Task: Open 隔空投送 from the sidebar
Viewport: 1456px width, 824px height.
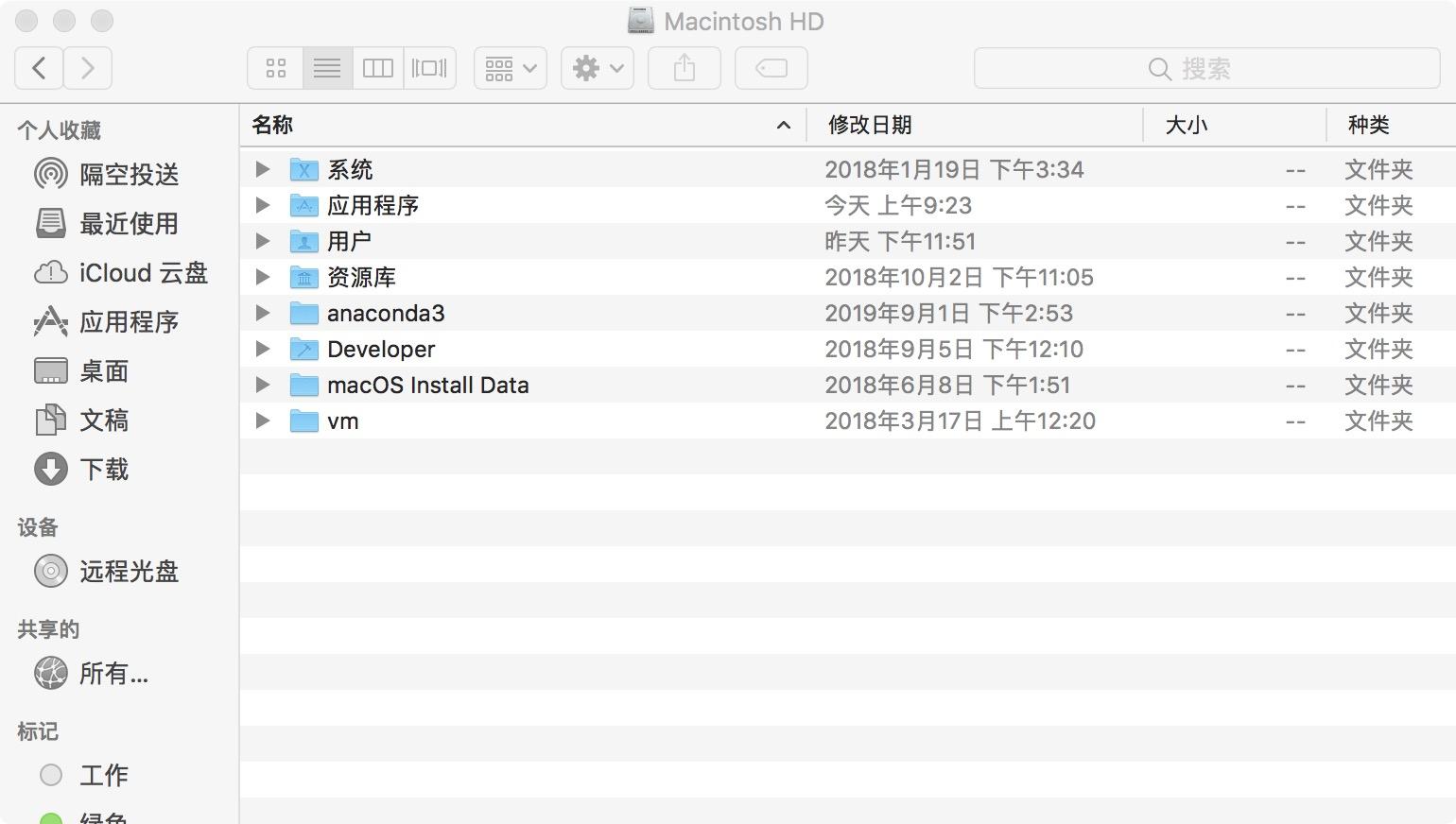Action: (x=128, y=175)
